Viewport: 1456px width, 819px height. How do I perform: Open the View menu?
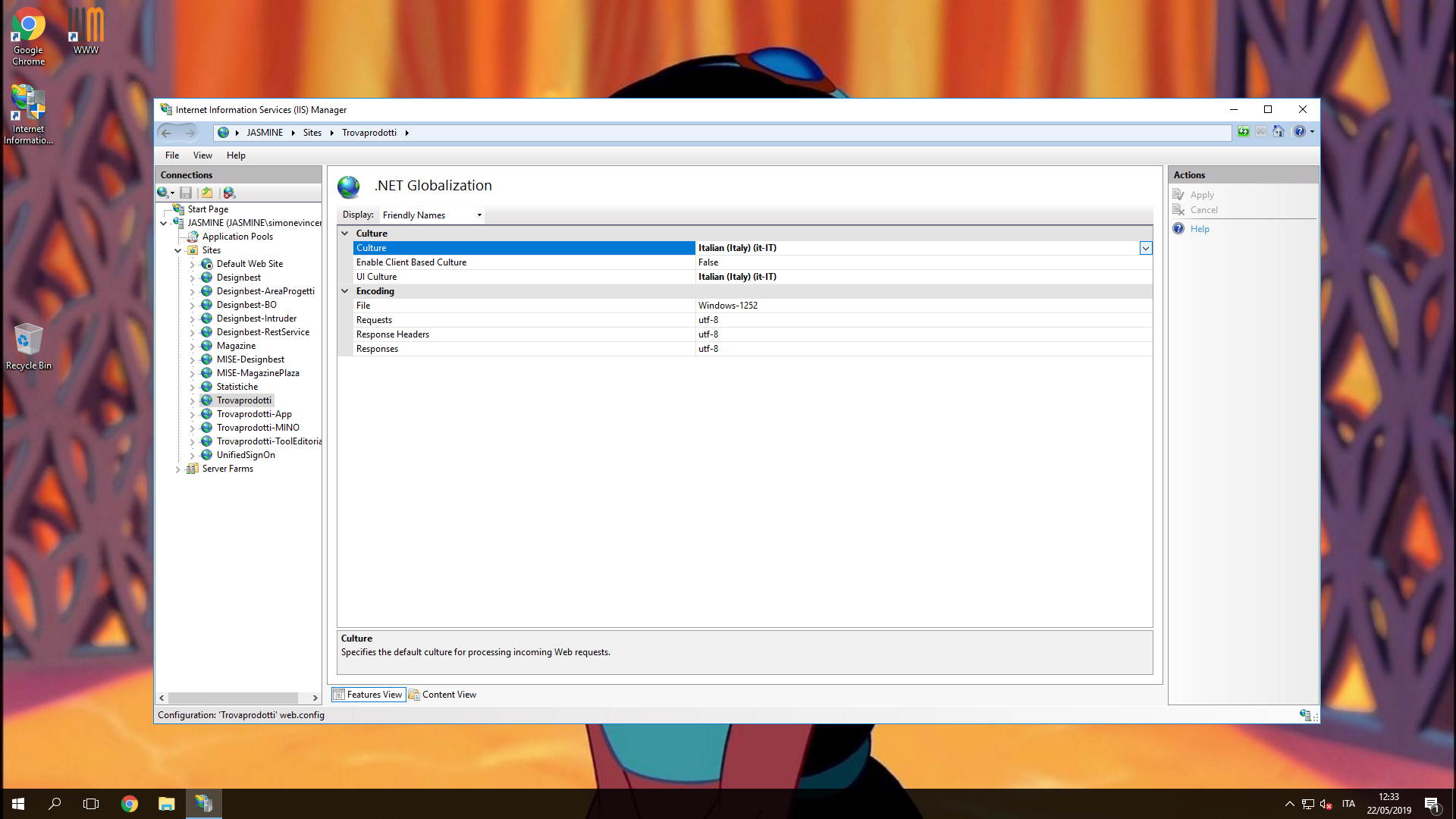pyautogui.click(x=202, y=155)
